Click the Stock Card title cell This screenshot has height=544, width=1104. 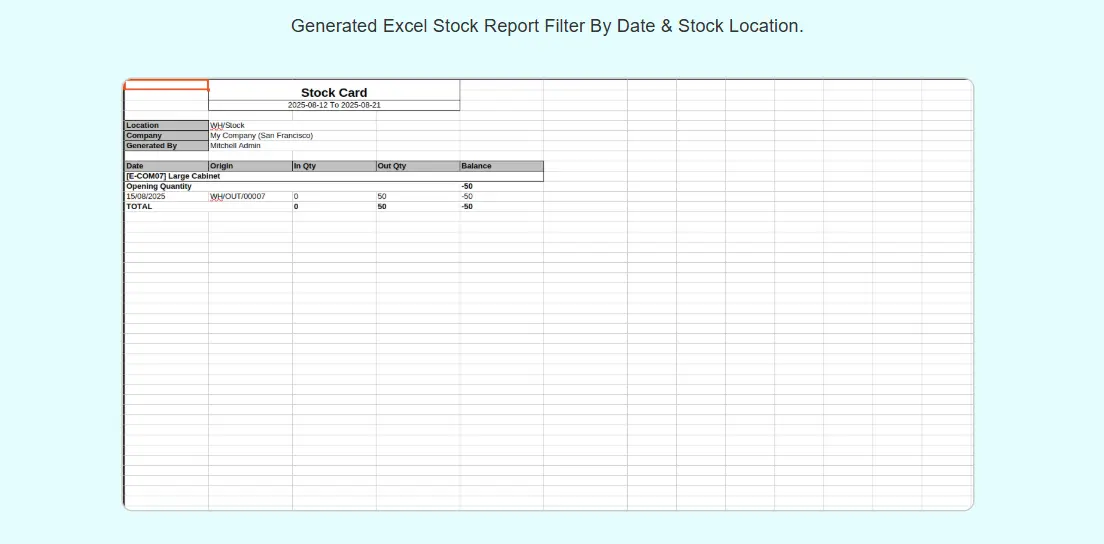pyautogui.click(x=334, y=92)
